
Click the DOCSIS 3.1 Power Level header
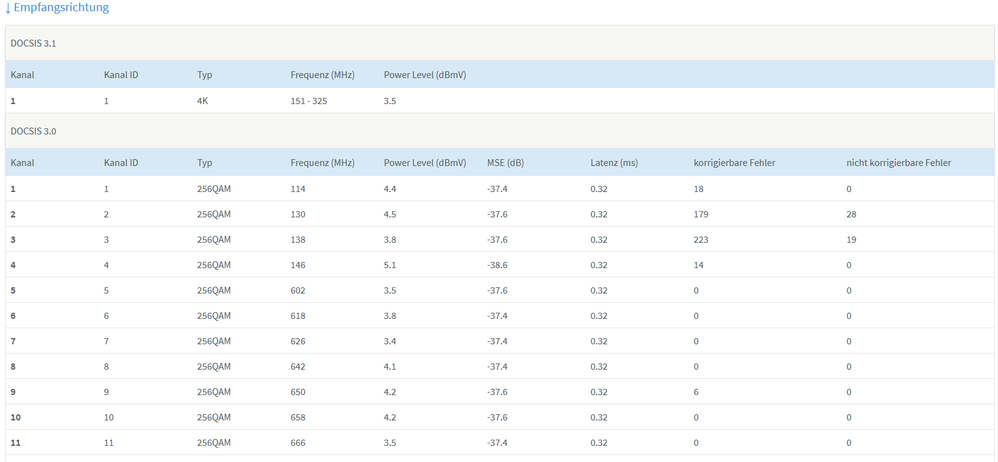point(425,75)
